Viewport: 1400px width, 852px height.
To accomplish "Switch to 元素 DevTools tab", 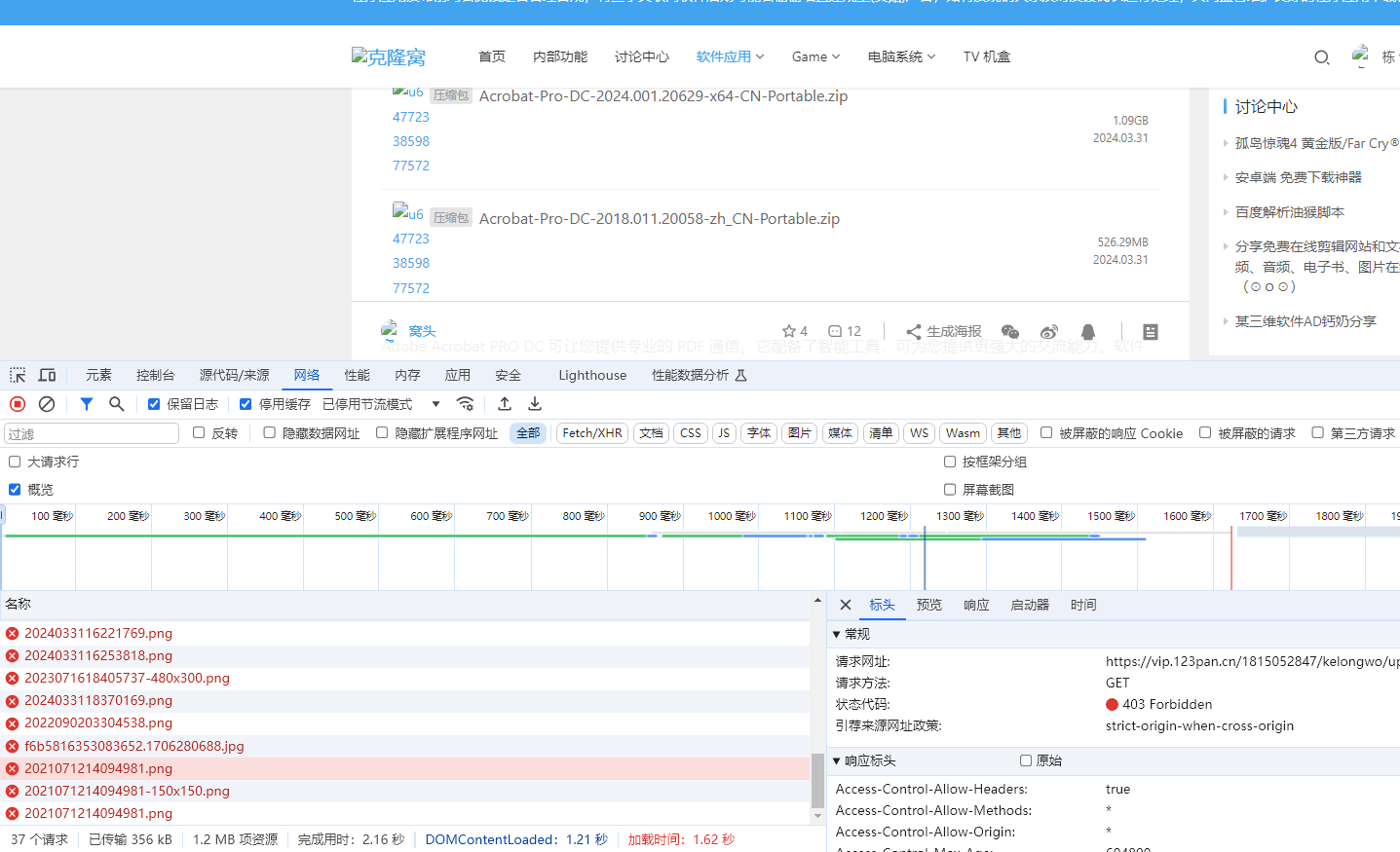I will [98, 375].
